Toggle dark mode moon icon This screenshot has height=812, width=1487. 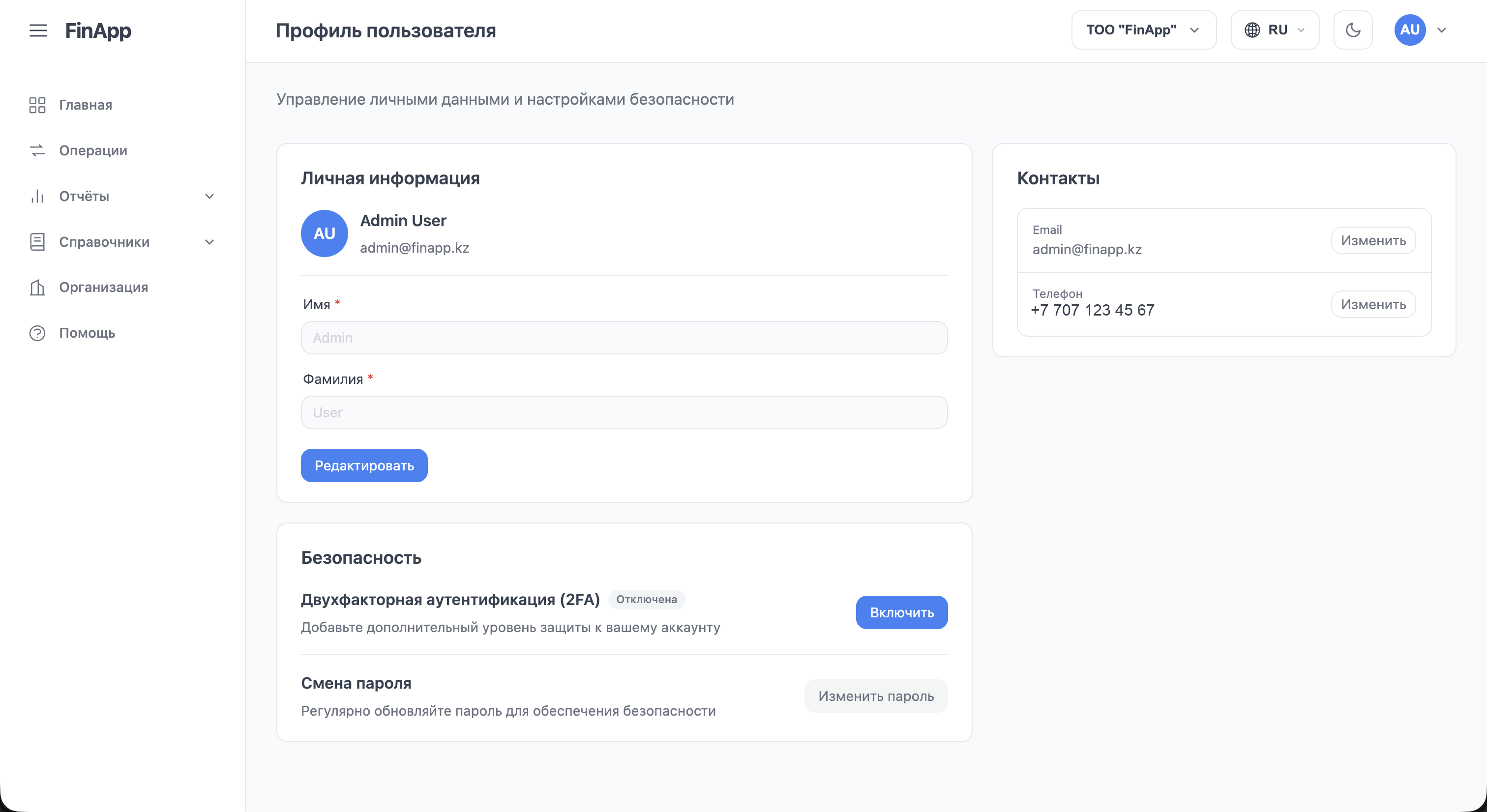pos(1353,30)
